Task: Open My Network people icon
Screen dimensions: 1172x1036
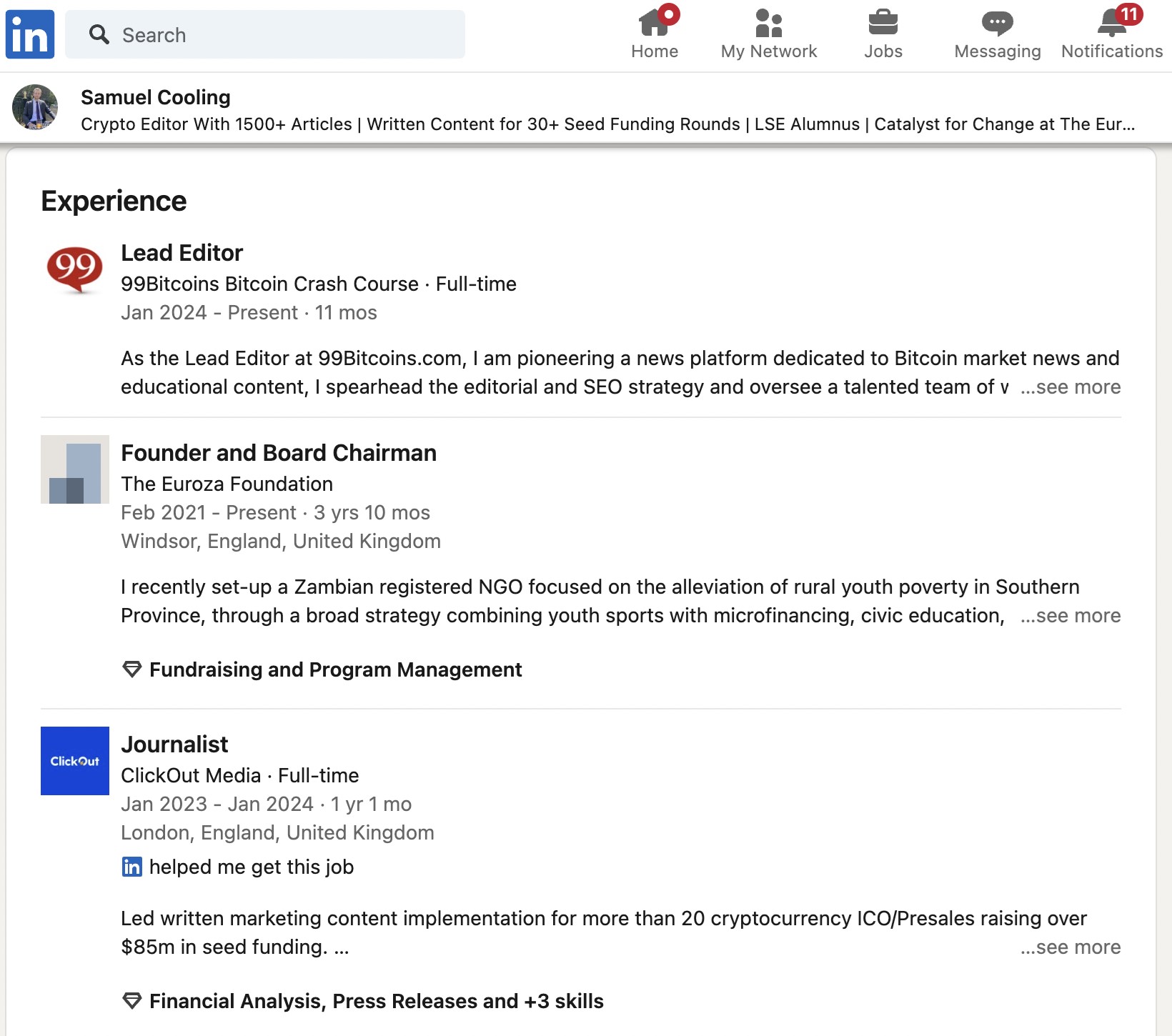Action: 769,22
